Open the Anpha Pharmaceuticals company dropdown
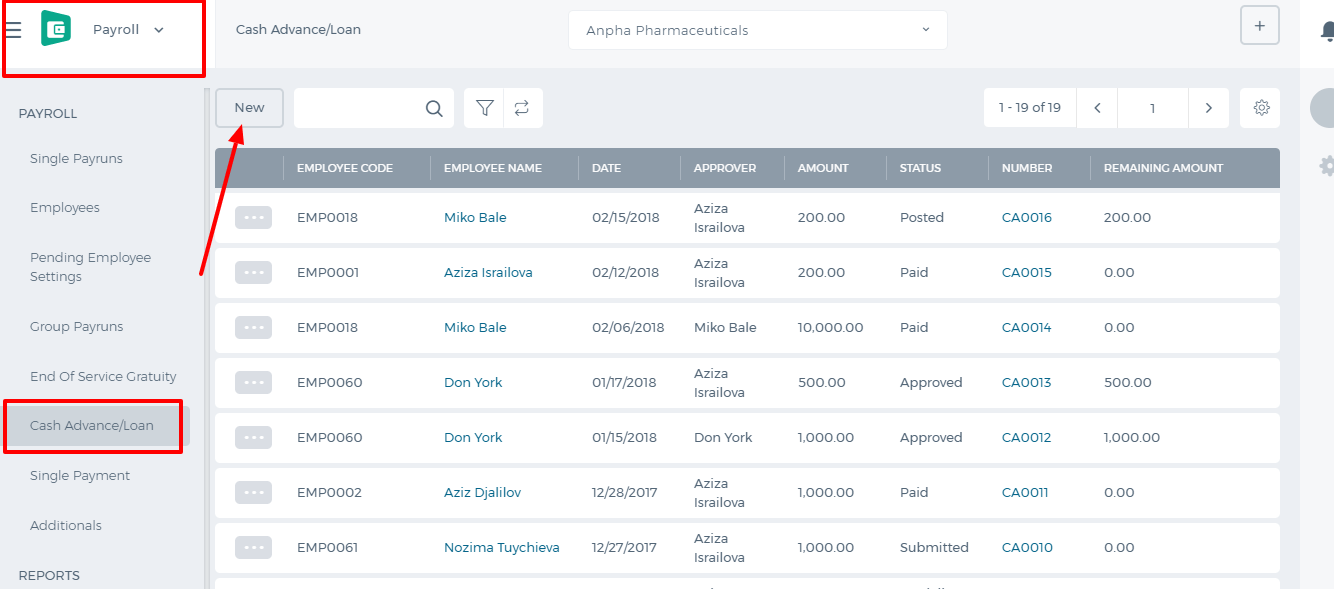Image resolution: width=1334 pixels, height=589 pixels. coord(757,30)
